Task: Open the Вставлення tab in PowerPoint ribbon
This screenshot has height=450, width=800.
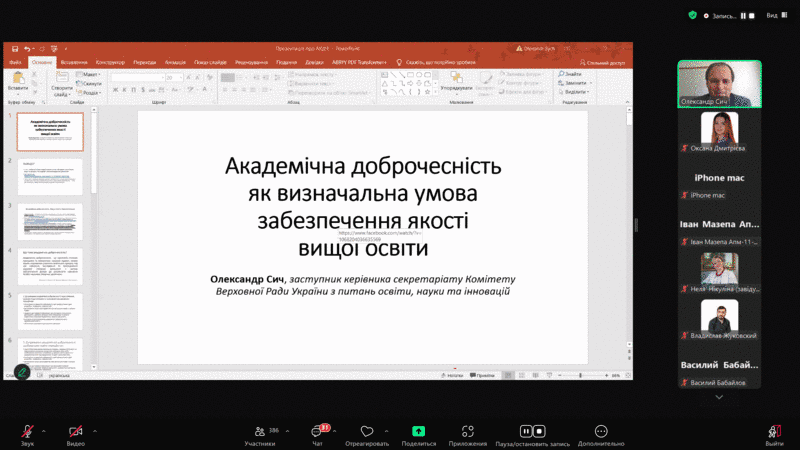Action: (73, 62)
